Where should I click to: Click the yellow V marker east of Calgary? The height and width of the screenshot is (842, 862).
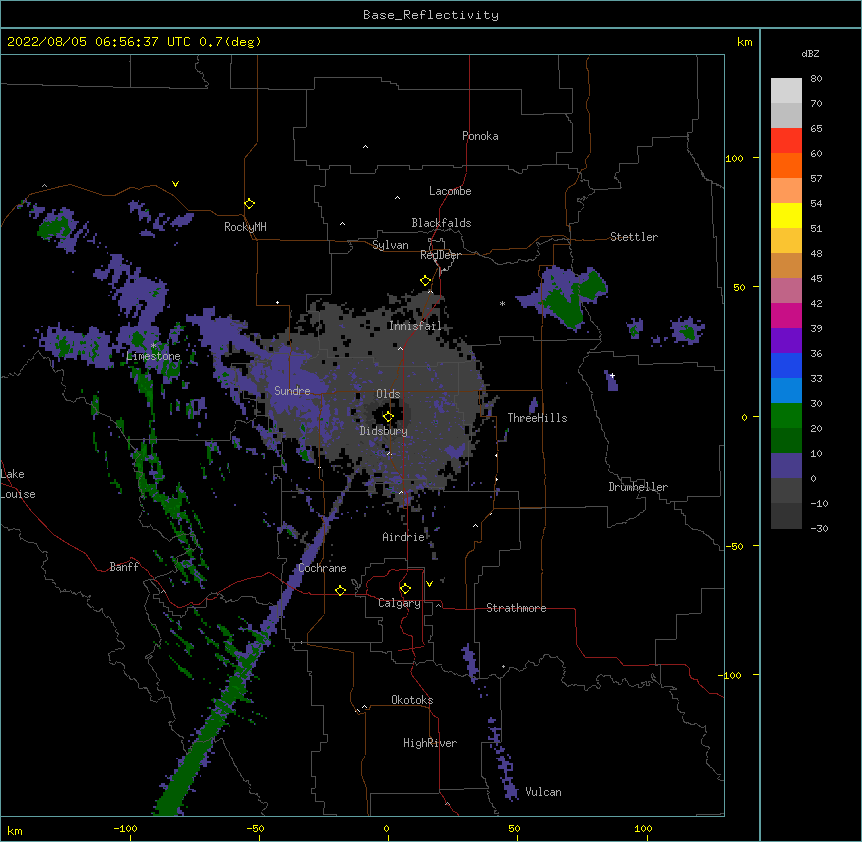[429, 584]
